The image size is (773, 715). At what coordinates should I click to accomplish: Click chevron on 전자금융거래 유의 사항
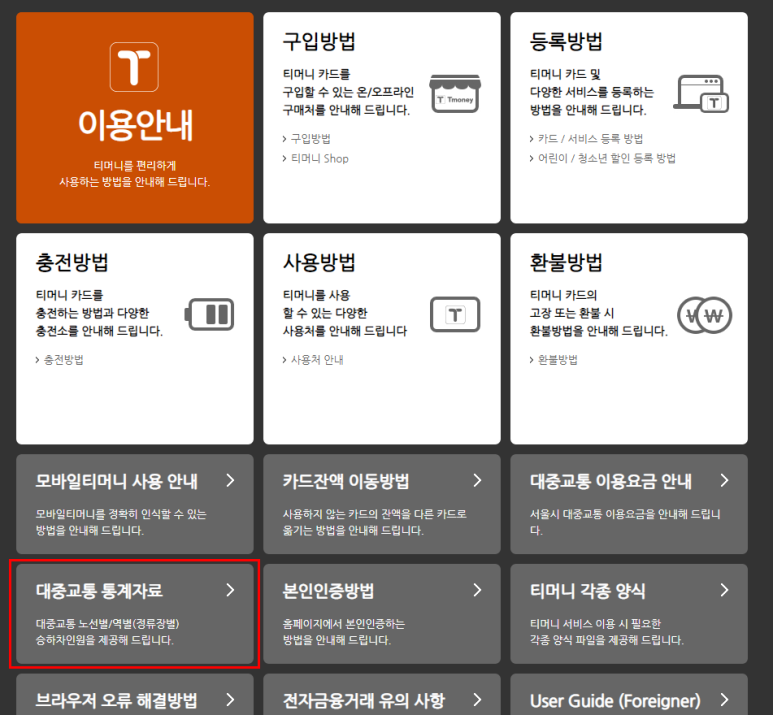click(x=477, y=700)
